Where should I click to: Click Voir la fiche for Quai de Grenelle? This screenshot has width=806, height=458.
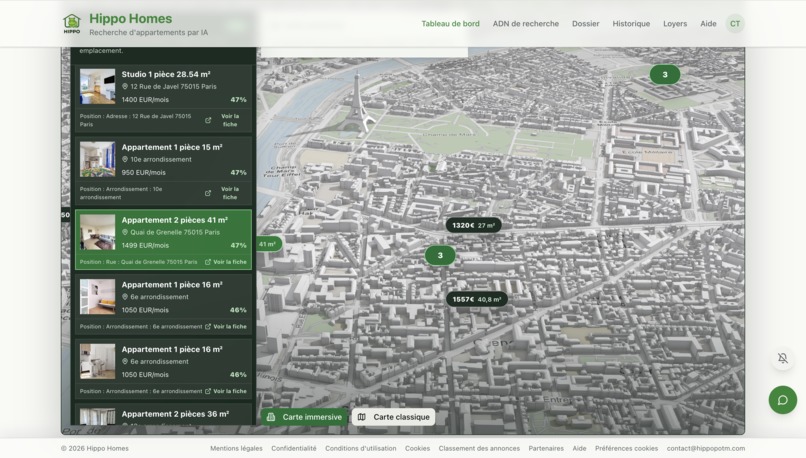tap(230, 262)
